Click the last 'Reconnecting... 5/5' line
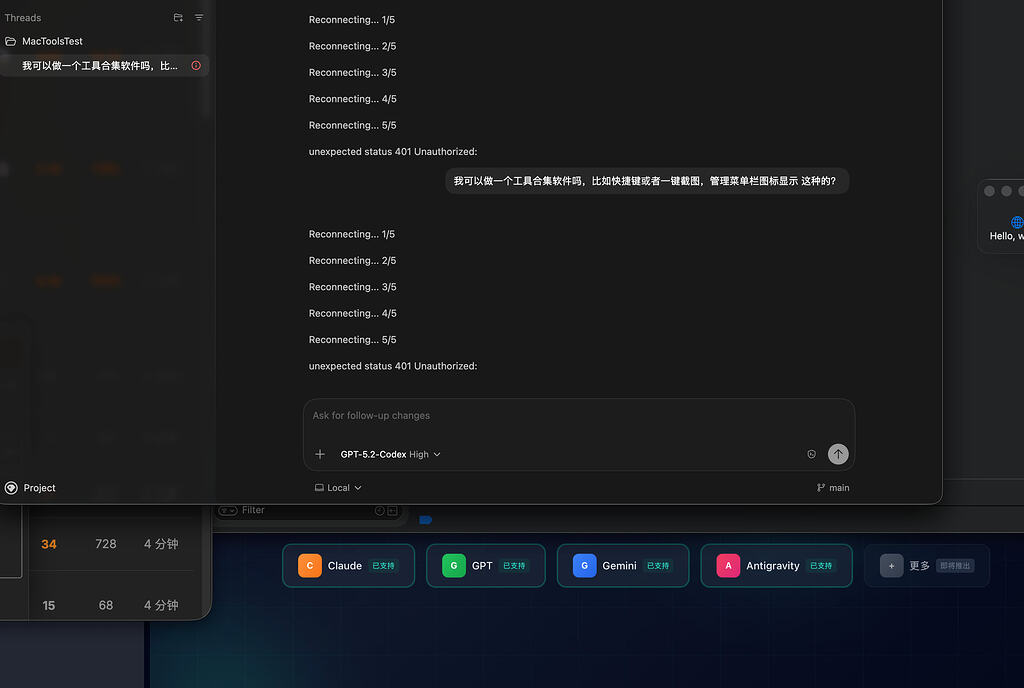Image resolution: width=1024 pixels, height=688 pixels. [x=353, y=339]
